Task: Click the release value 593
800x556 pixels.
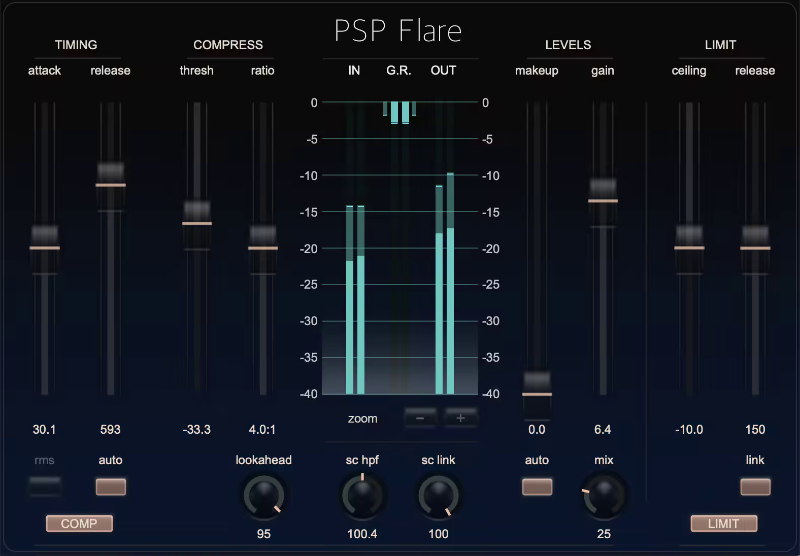Action: click(110, 429)
